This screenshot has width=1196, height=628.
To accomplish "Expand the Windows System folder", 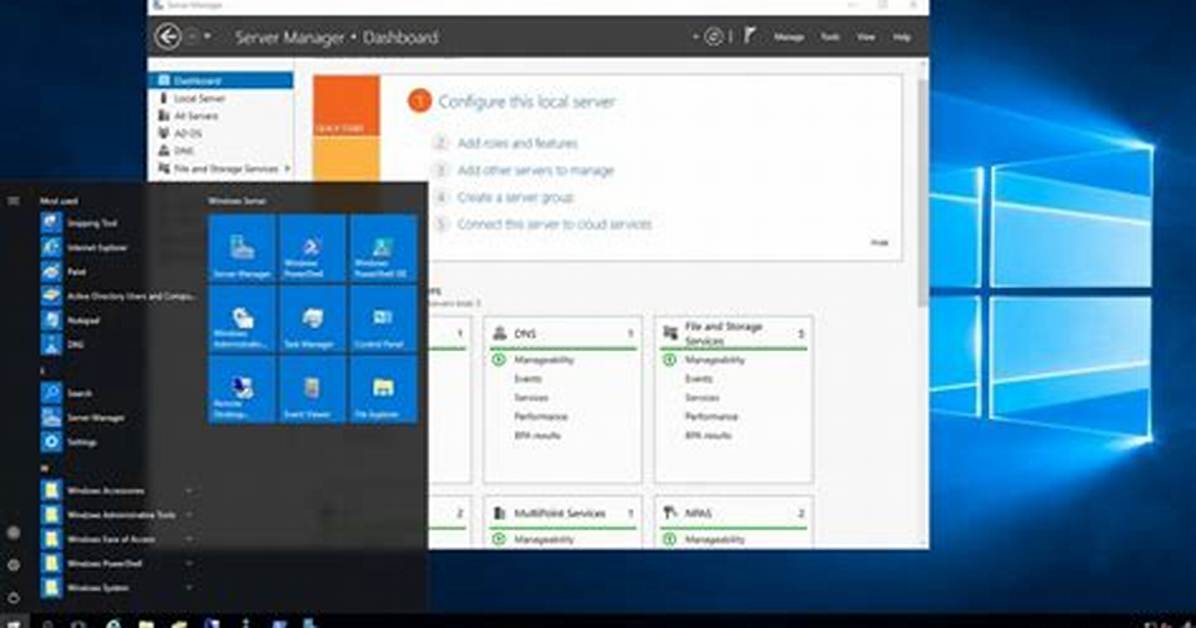I will (x=118, y=588).
